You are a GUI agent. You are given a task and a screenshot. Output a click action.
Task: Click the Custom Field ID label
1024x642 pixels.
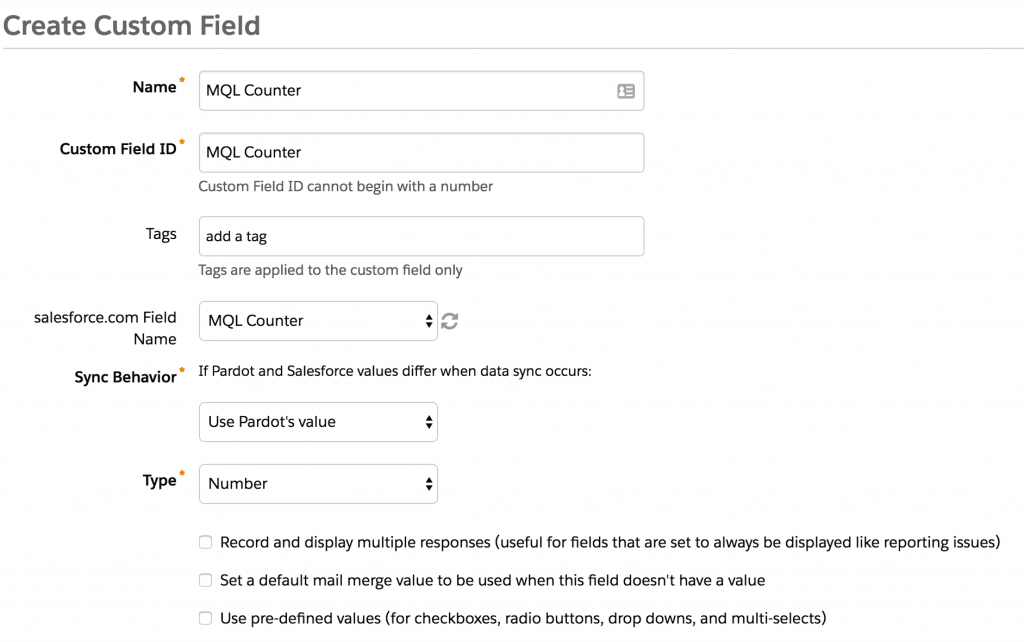118,149
